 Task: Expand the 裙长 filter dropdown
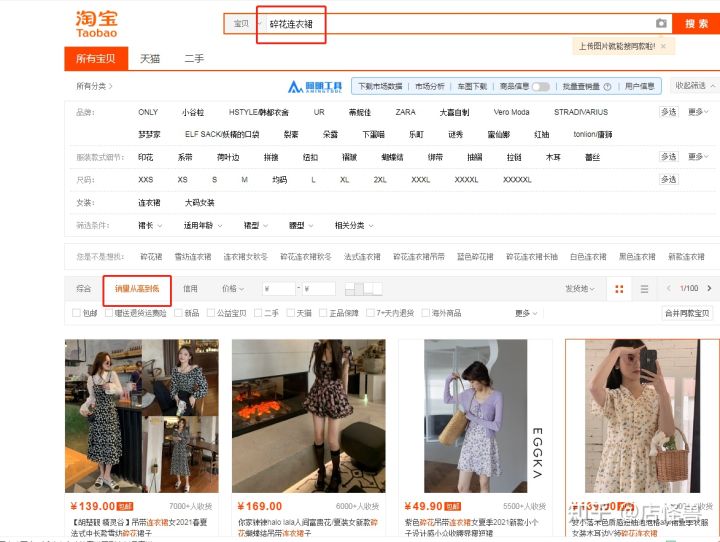[x=150, y=226]
